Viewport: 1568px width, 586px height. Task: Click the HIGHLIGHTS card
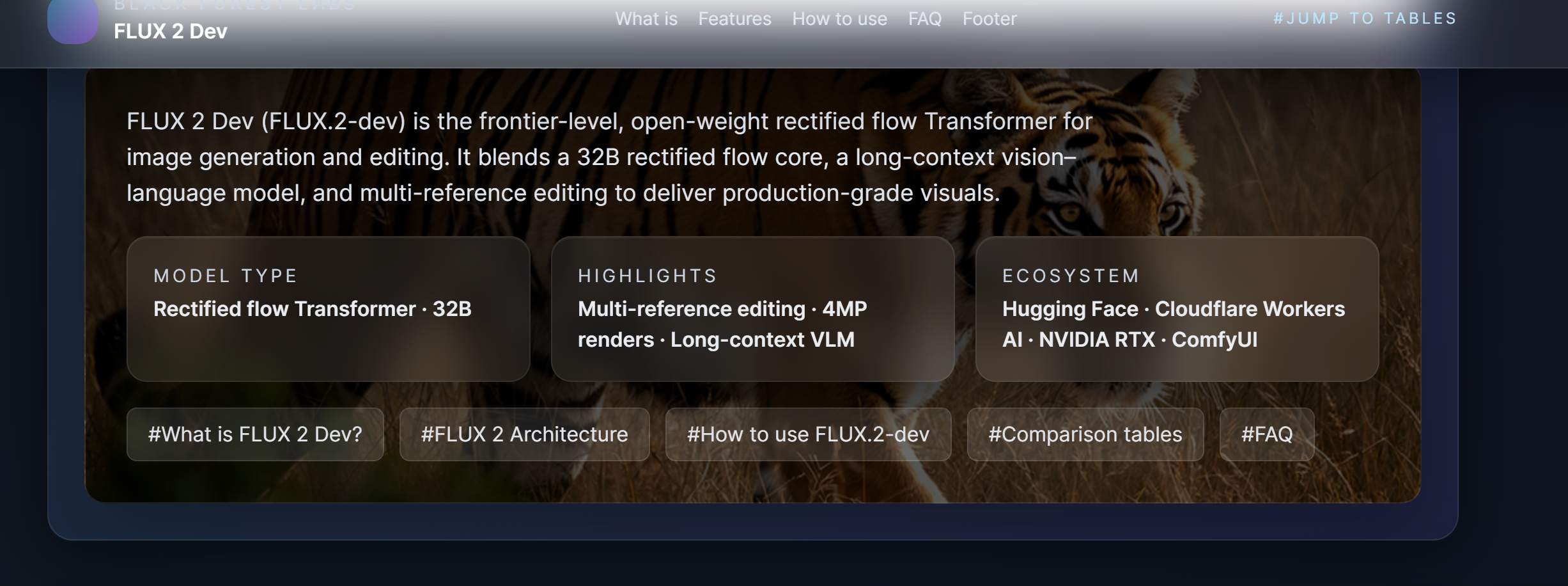coord(752,312)
